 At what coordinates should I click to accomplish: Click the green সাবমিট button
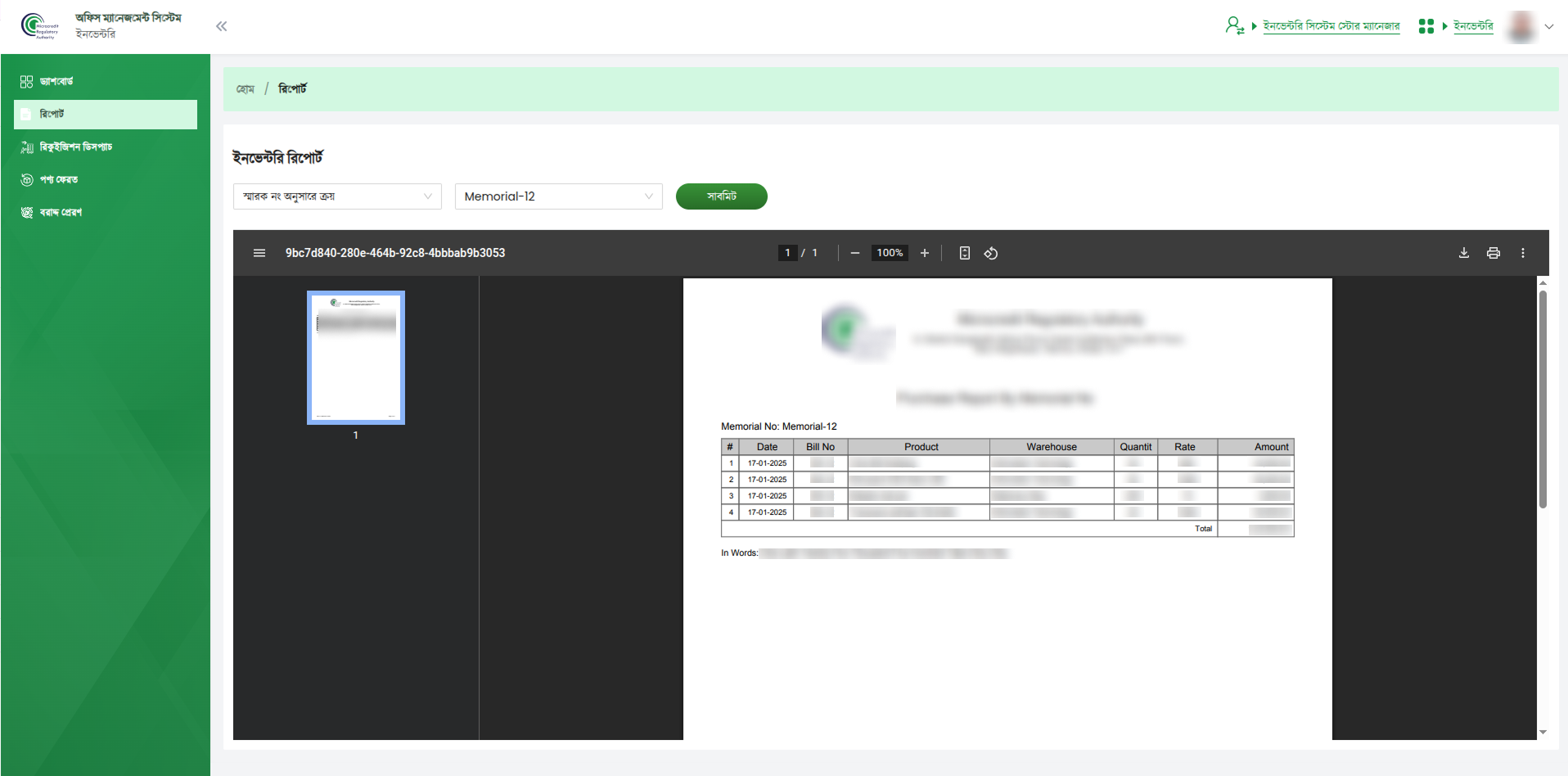pos(721,196)
